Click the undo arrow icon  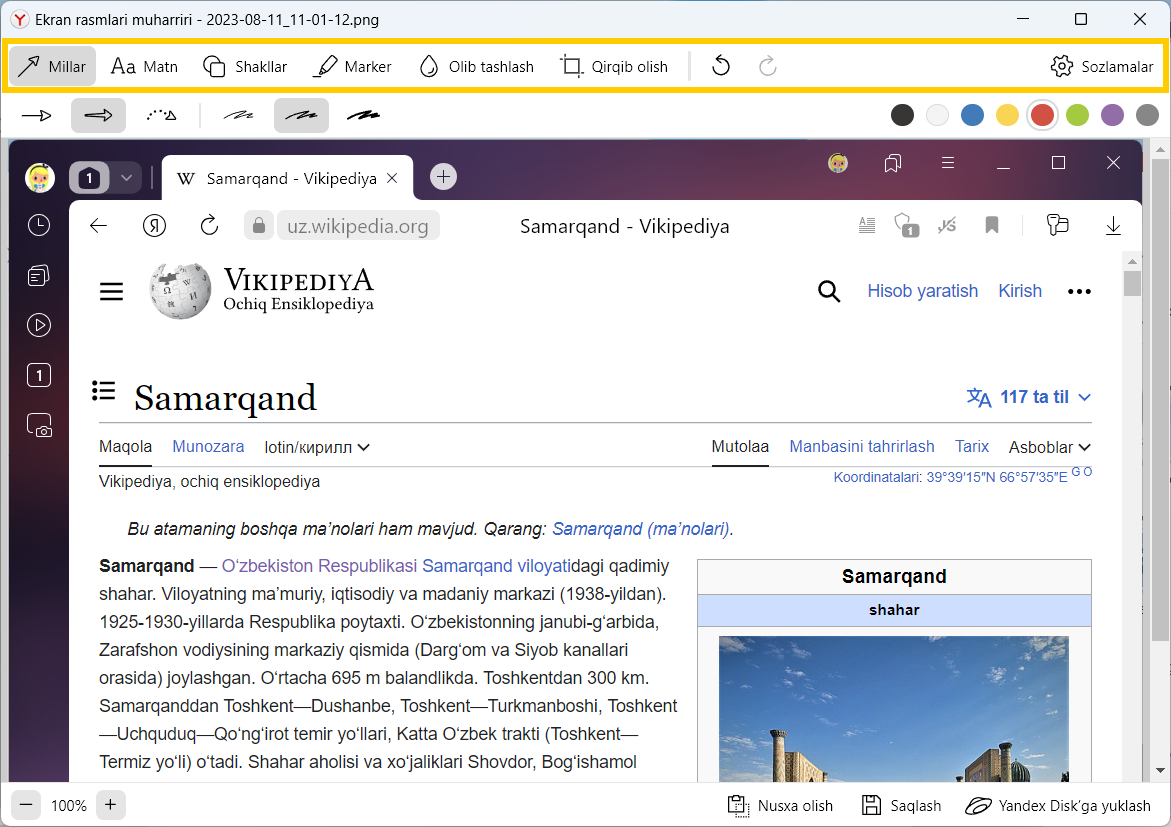pos(721,67)
